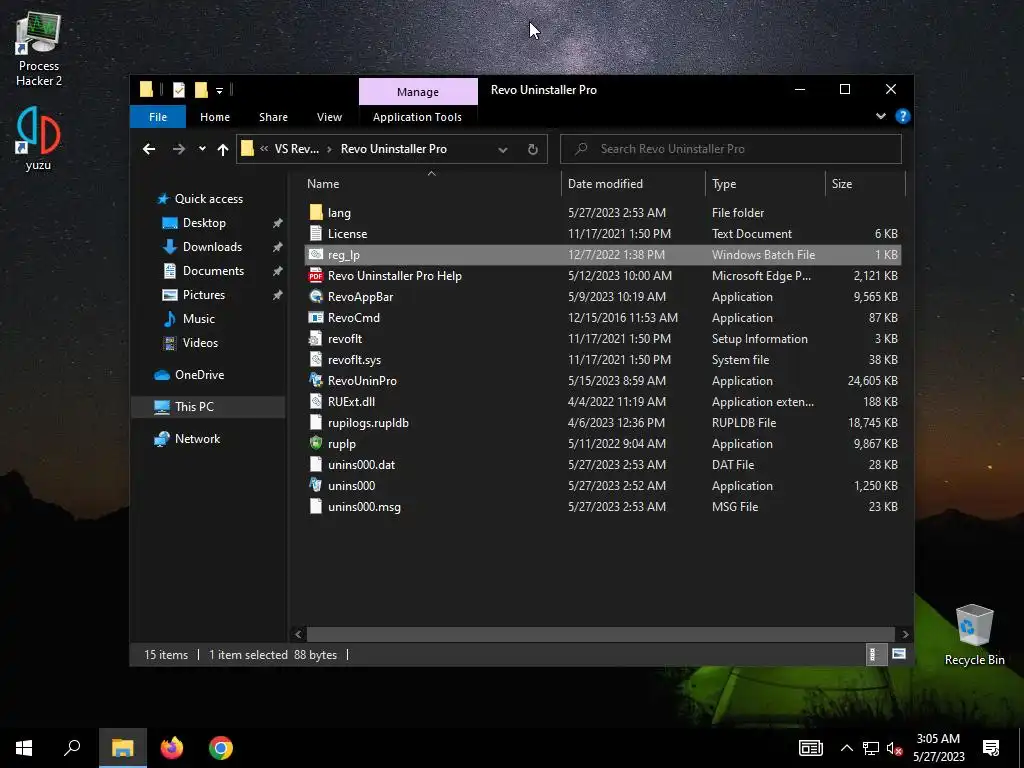Click the RevoUninPro application icon
The image size is (1024, 768).
point(316,380)
